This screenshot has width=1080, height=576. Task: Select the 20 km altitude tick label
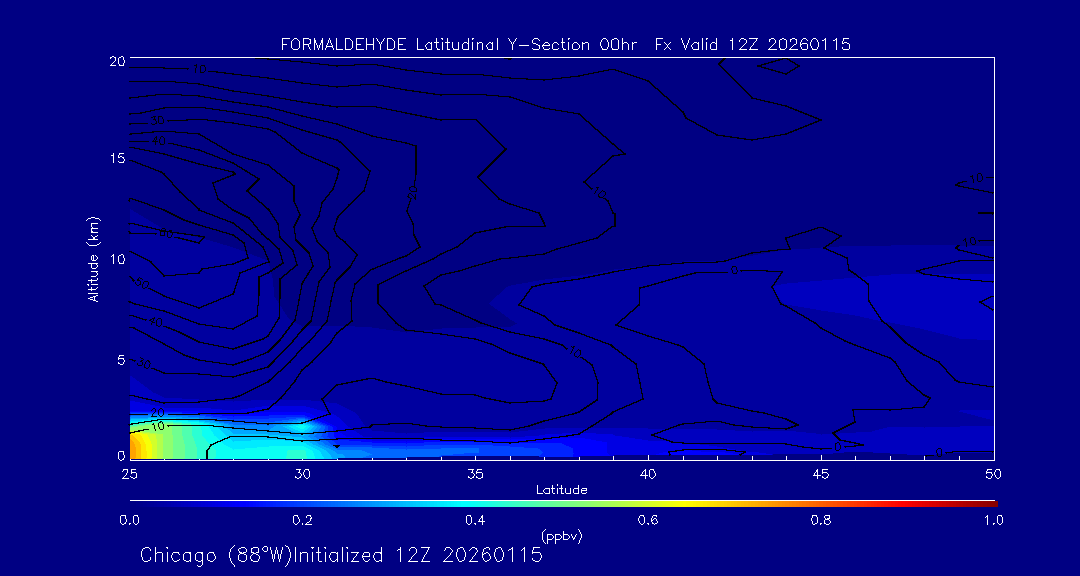115,61
